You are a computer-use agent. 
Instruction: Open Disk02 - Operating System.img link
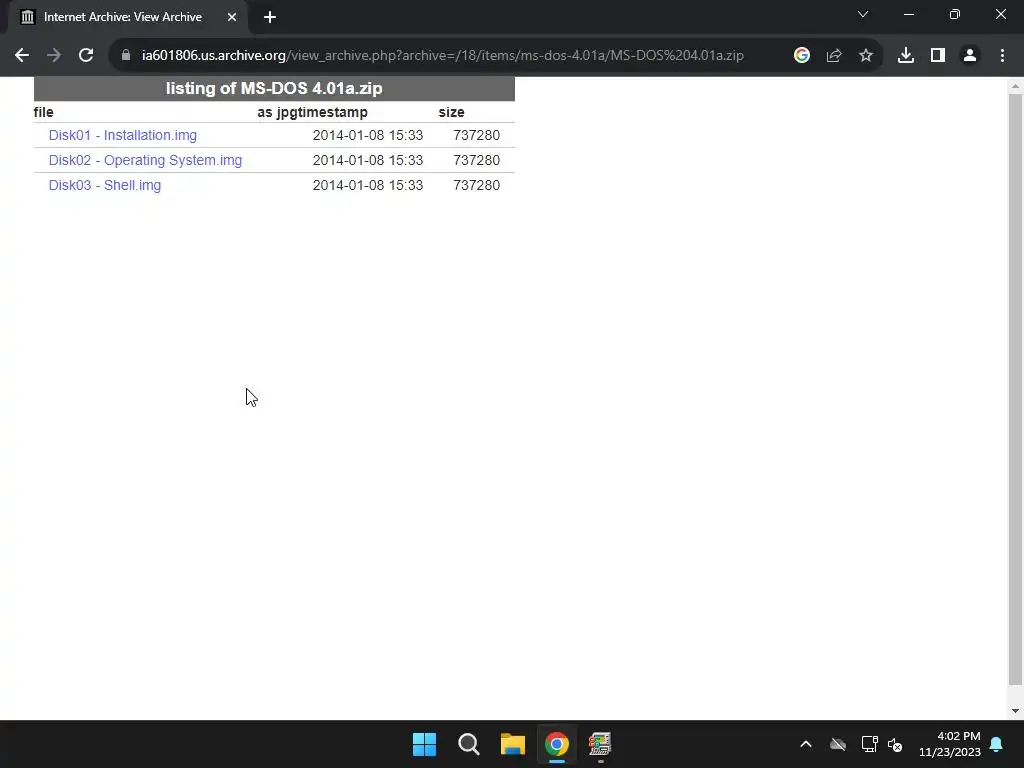[x=145, y=160]
